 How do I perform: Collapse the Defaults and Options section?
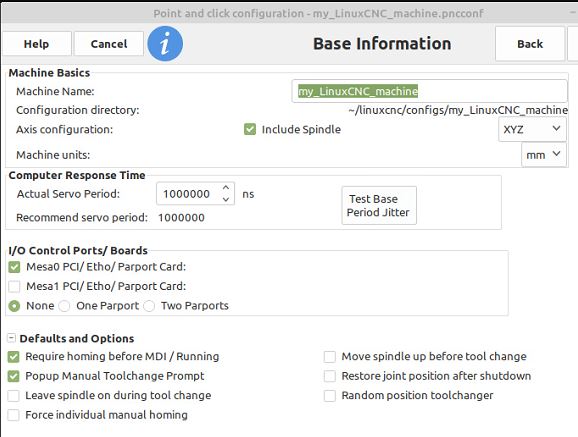click(x=11, y=338)
